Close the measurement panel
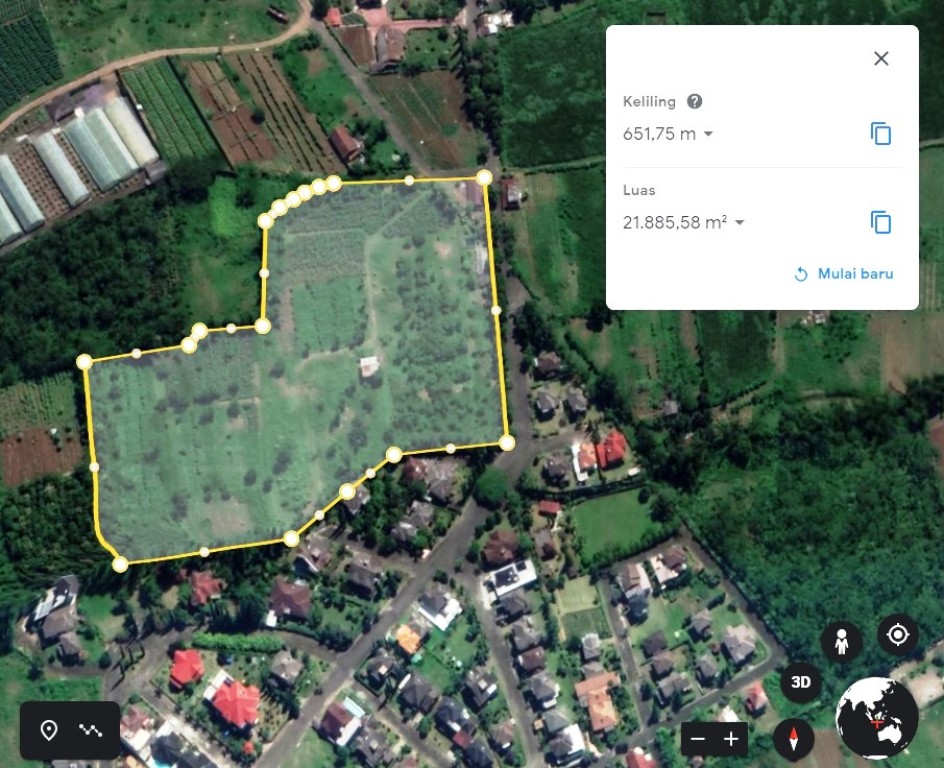 click(881, 58)
